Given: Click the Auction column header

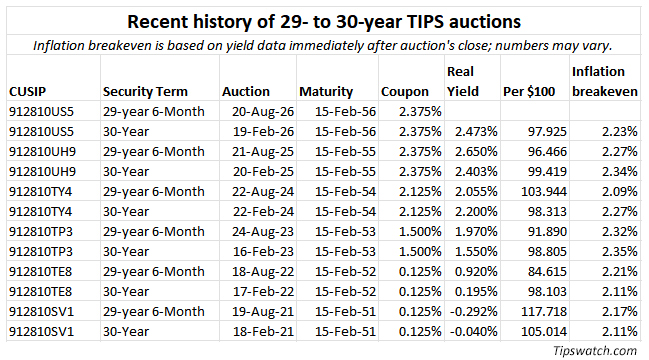Looking at the screenshot, I should click(246, 91).
